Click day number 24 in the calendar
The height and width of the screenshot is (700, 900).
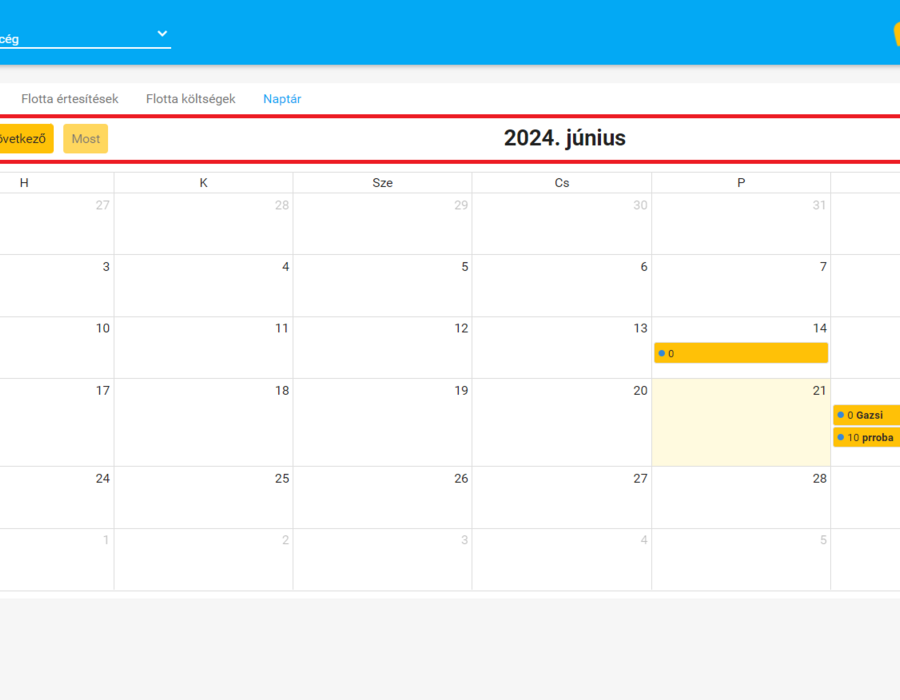(x=103, y=479)
